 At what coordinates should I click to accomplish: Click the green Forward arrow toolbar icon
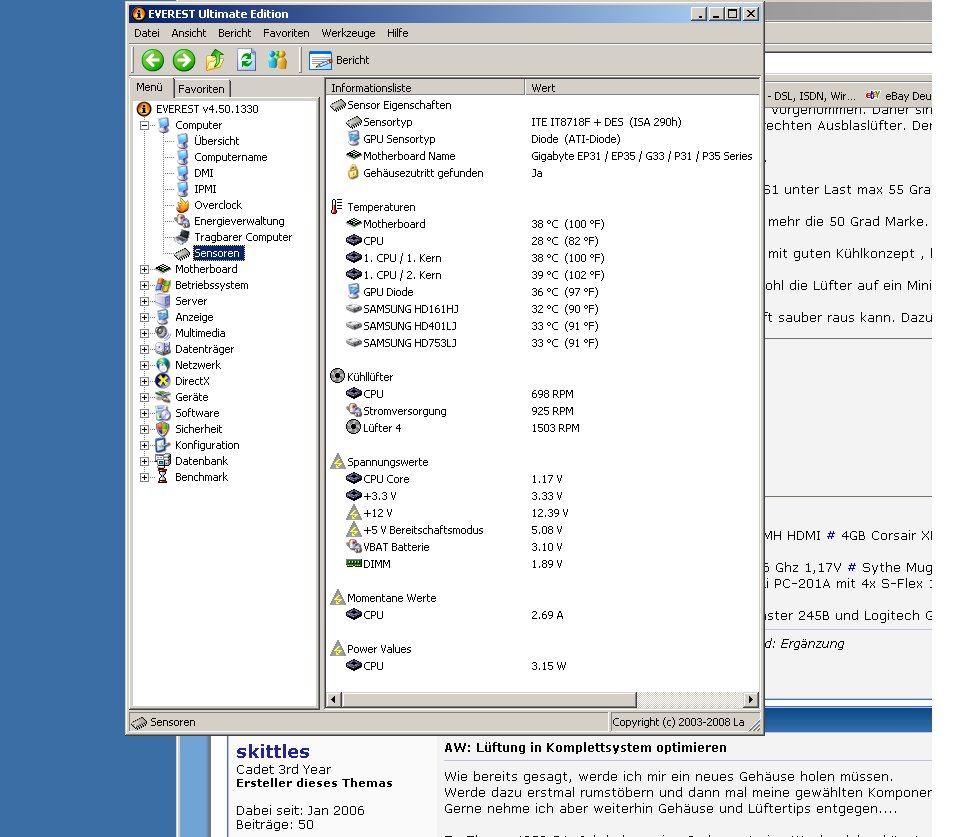pyautogui.click(x=184, y=60)
